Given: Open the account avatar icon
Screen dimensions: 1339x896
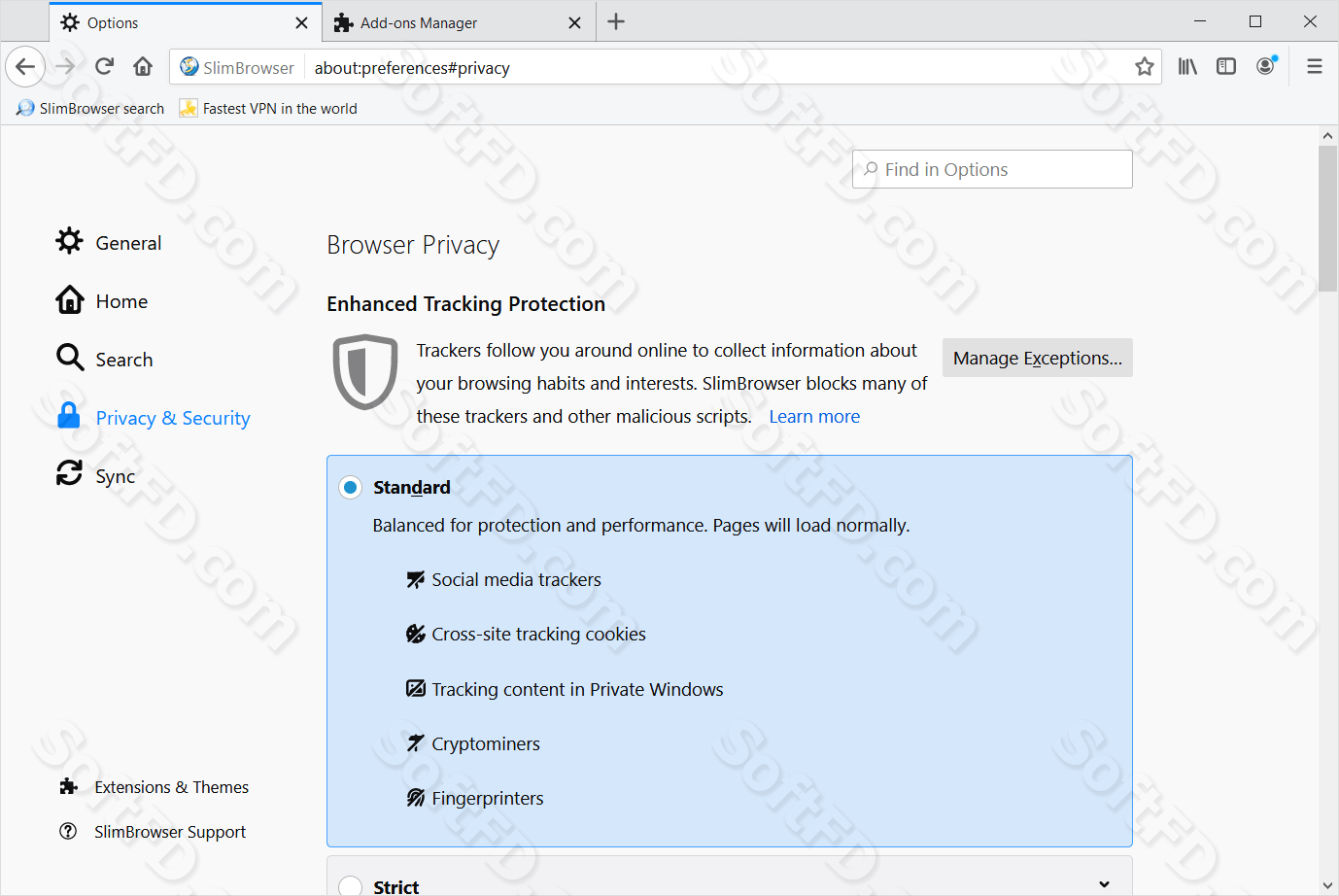Looking at the screenshot, I should point(1266,66).
